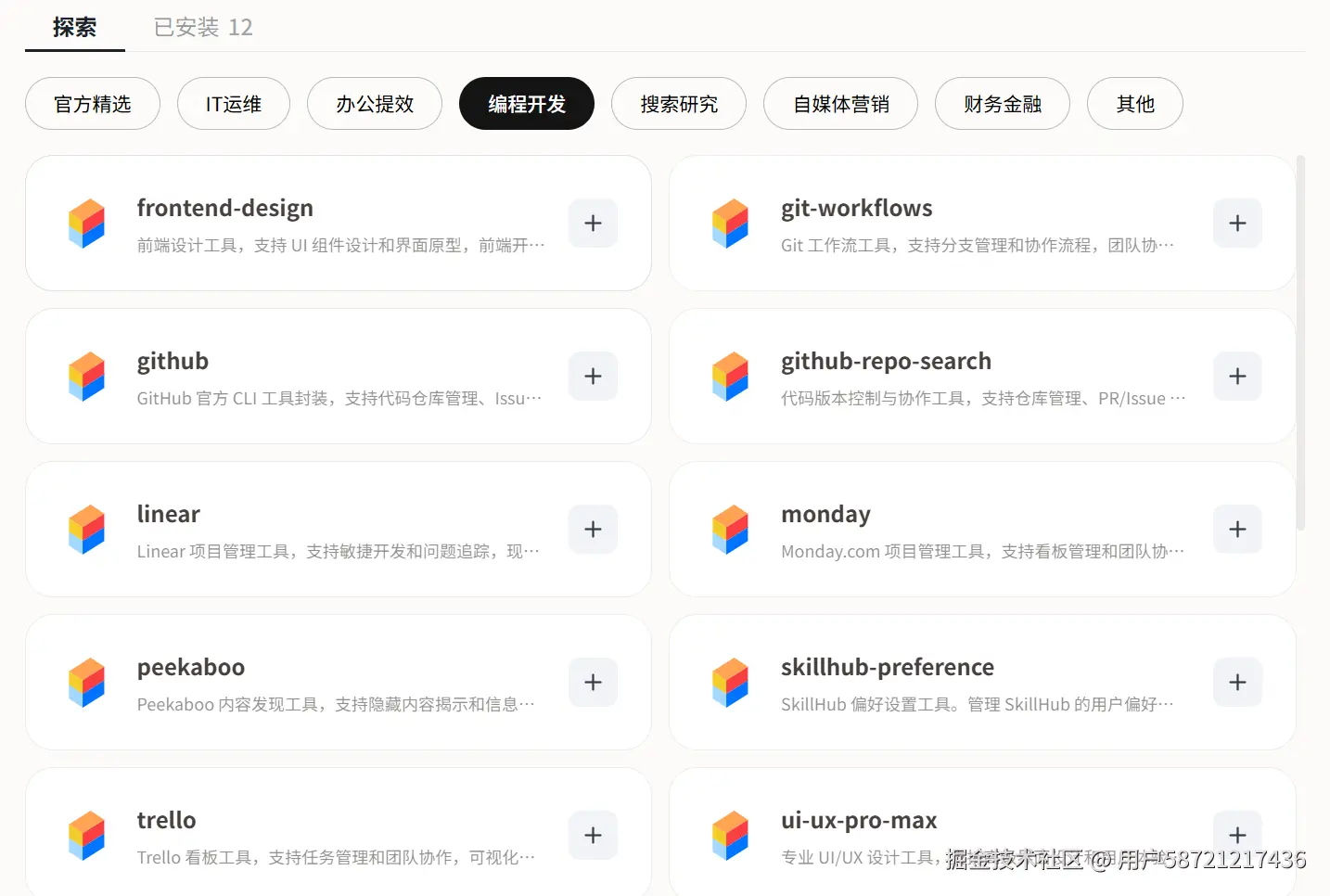Open the 已安装 12 tab
The height and width of the screenshot is (896, 1330).
tap(203, 27)
